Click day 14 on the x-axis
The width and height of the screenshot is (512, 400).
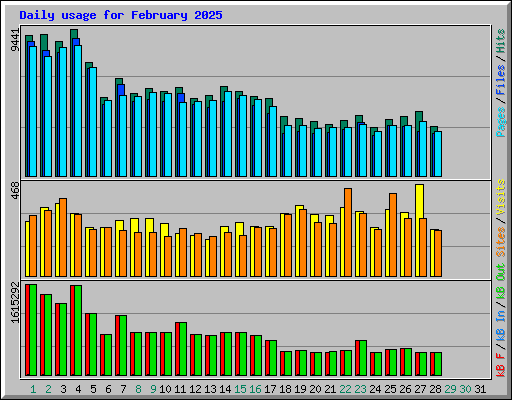pos(225,389)
